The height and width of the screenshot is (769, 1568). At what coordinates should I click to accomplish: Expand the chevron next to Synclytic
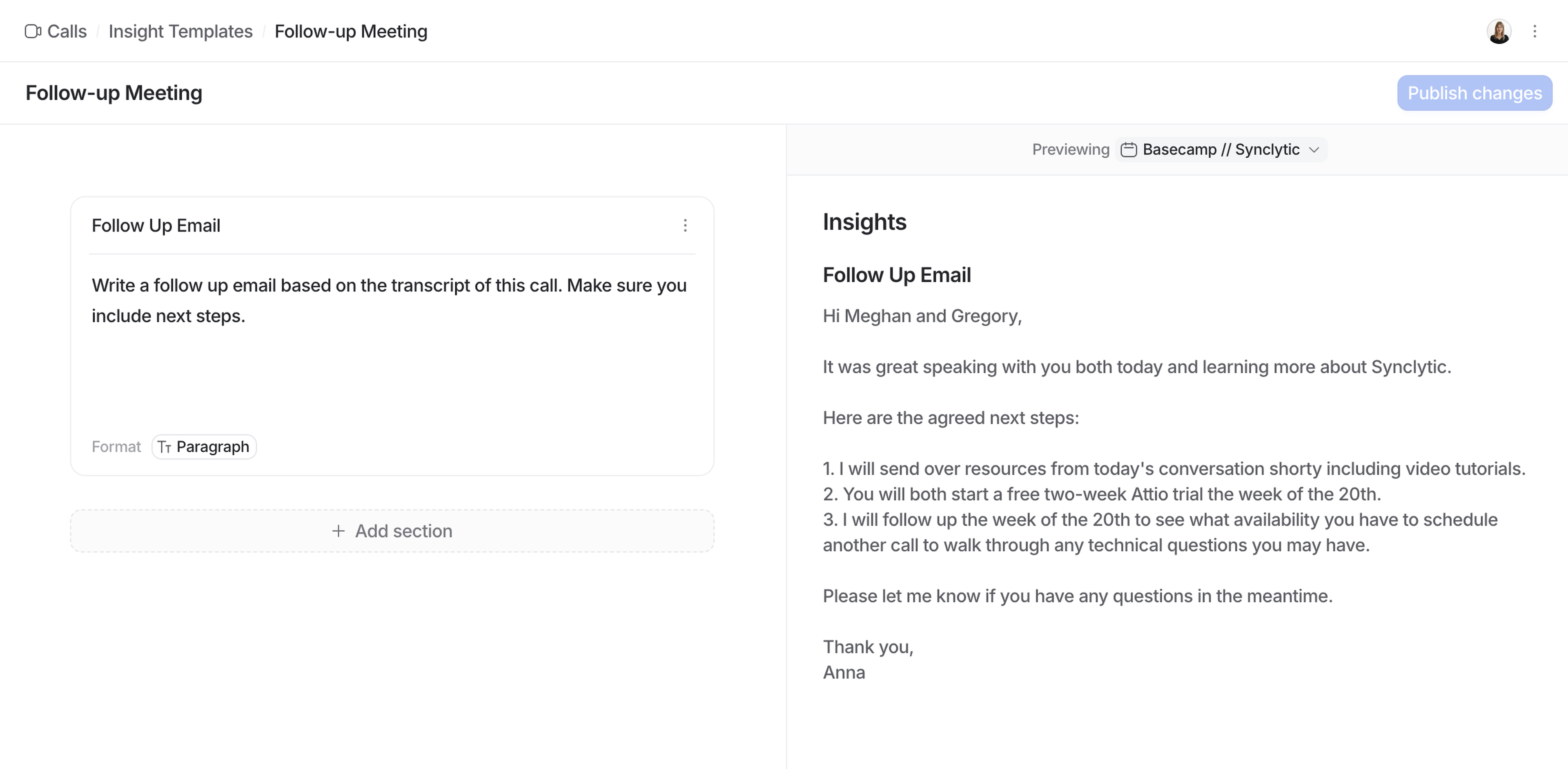pos(1314,150)
